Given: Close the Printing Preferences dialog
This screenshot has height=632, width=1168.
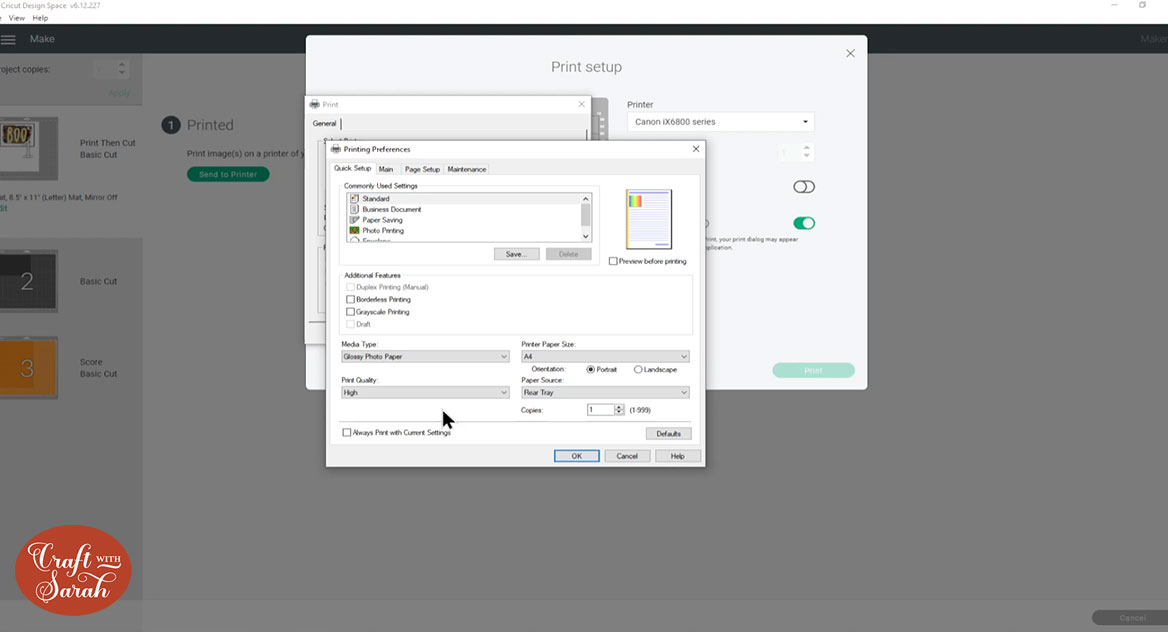Looking at the screenshot, I should click(696, 149).
